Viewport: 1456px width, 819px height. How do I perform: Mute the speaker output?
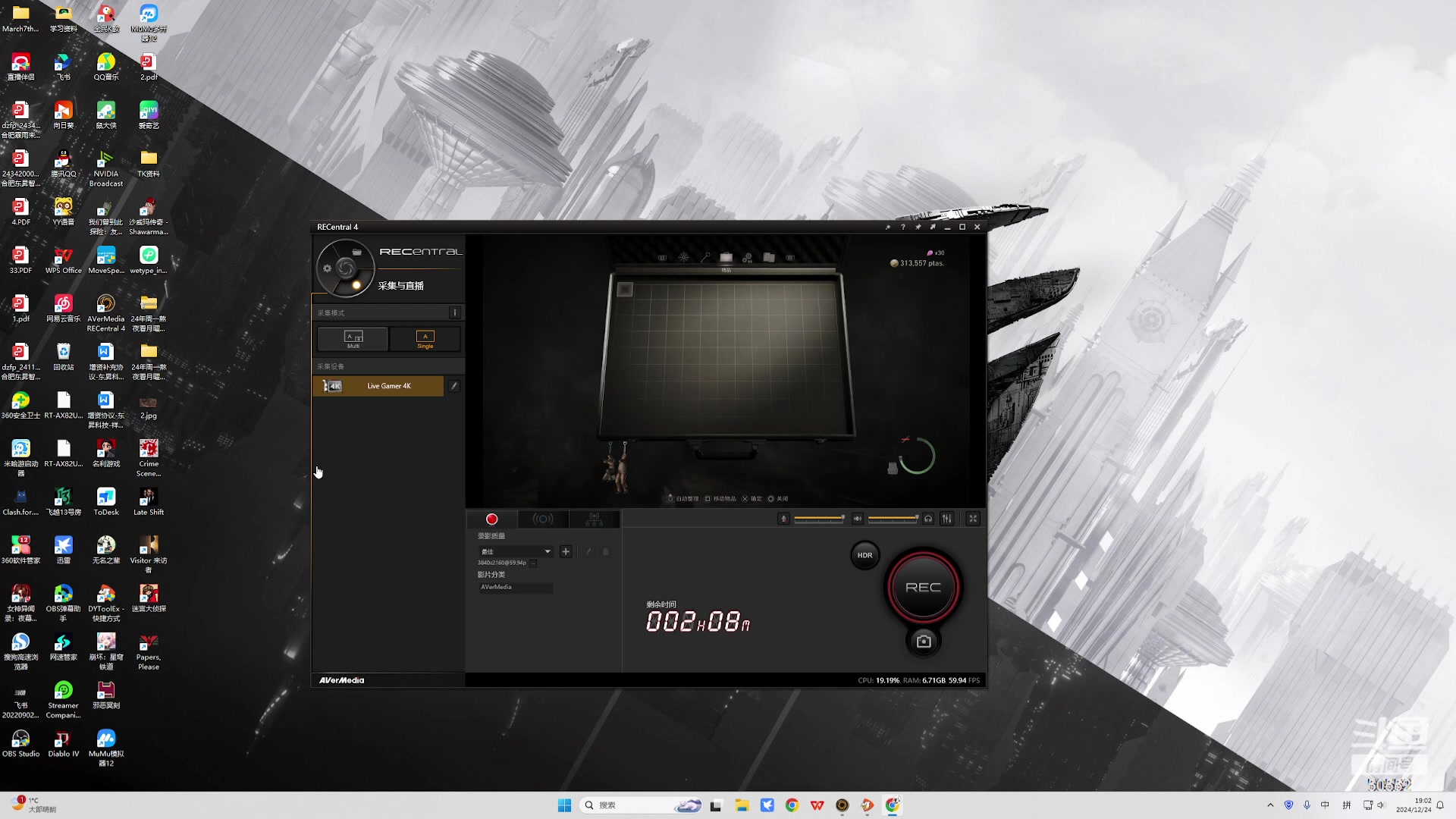(x=857, y=519)
